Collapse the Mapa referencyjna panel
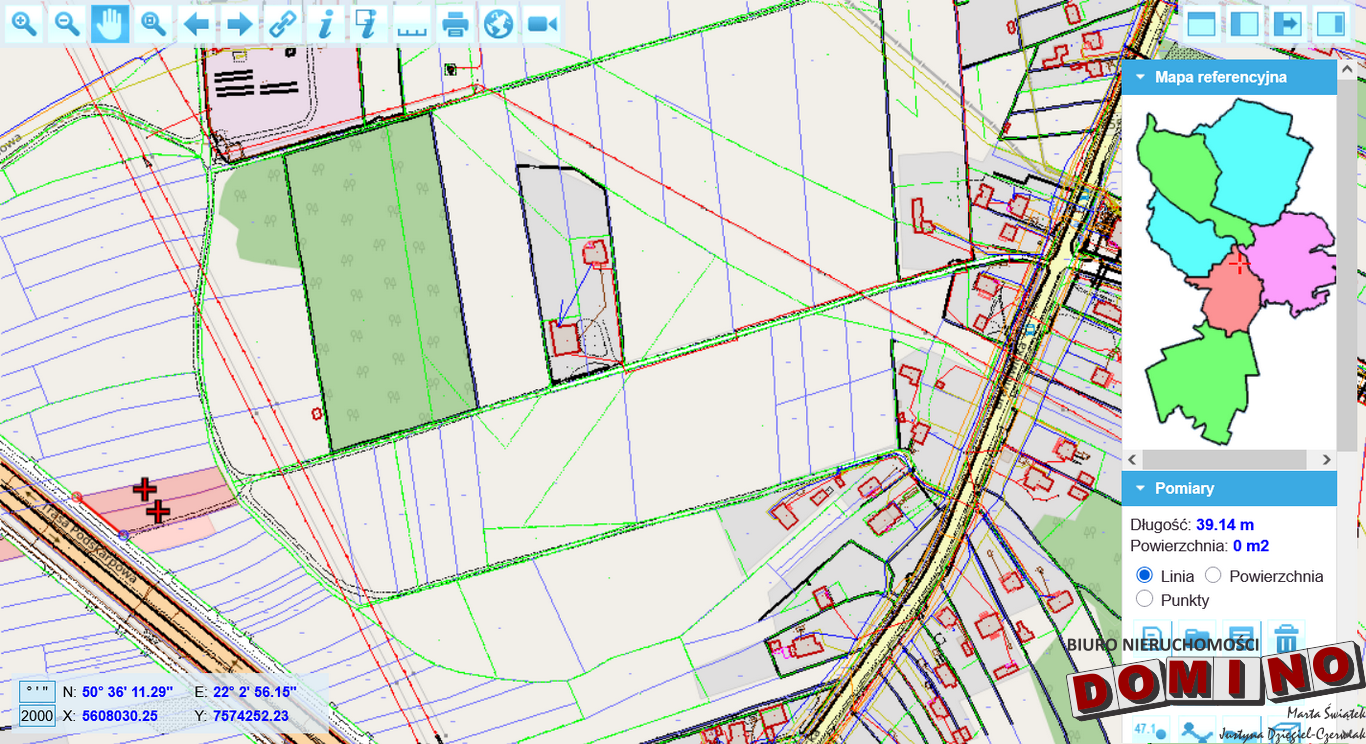Screen dimensions: 1366x744 (1139, 77)
